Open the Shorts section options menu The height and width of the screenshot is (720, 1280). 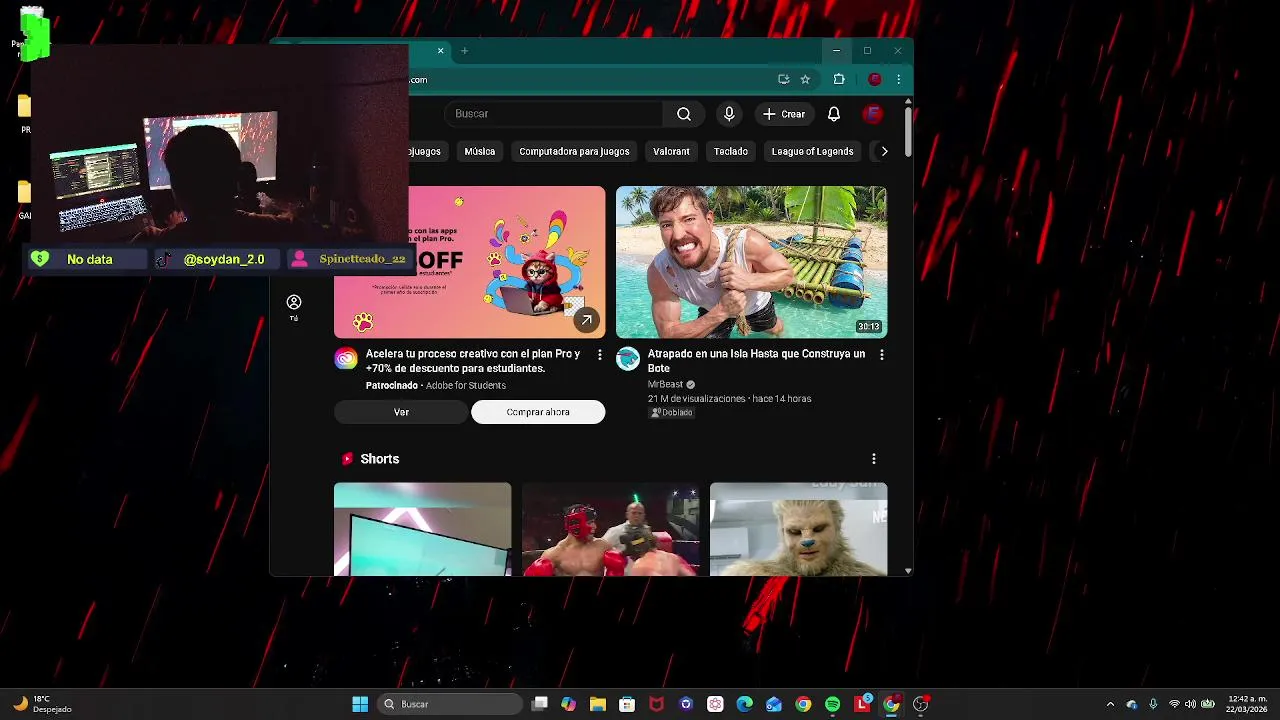[x=874, y=459]
